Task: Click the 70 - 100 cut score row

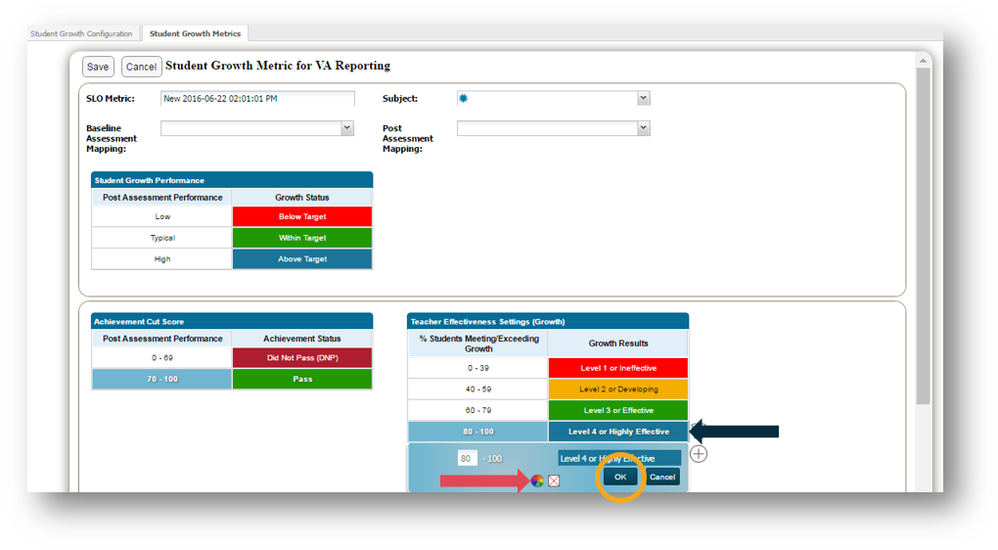Action: (x=162, y=379)
